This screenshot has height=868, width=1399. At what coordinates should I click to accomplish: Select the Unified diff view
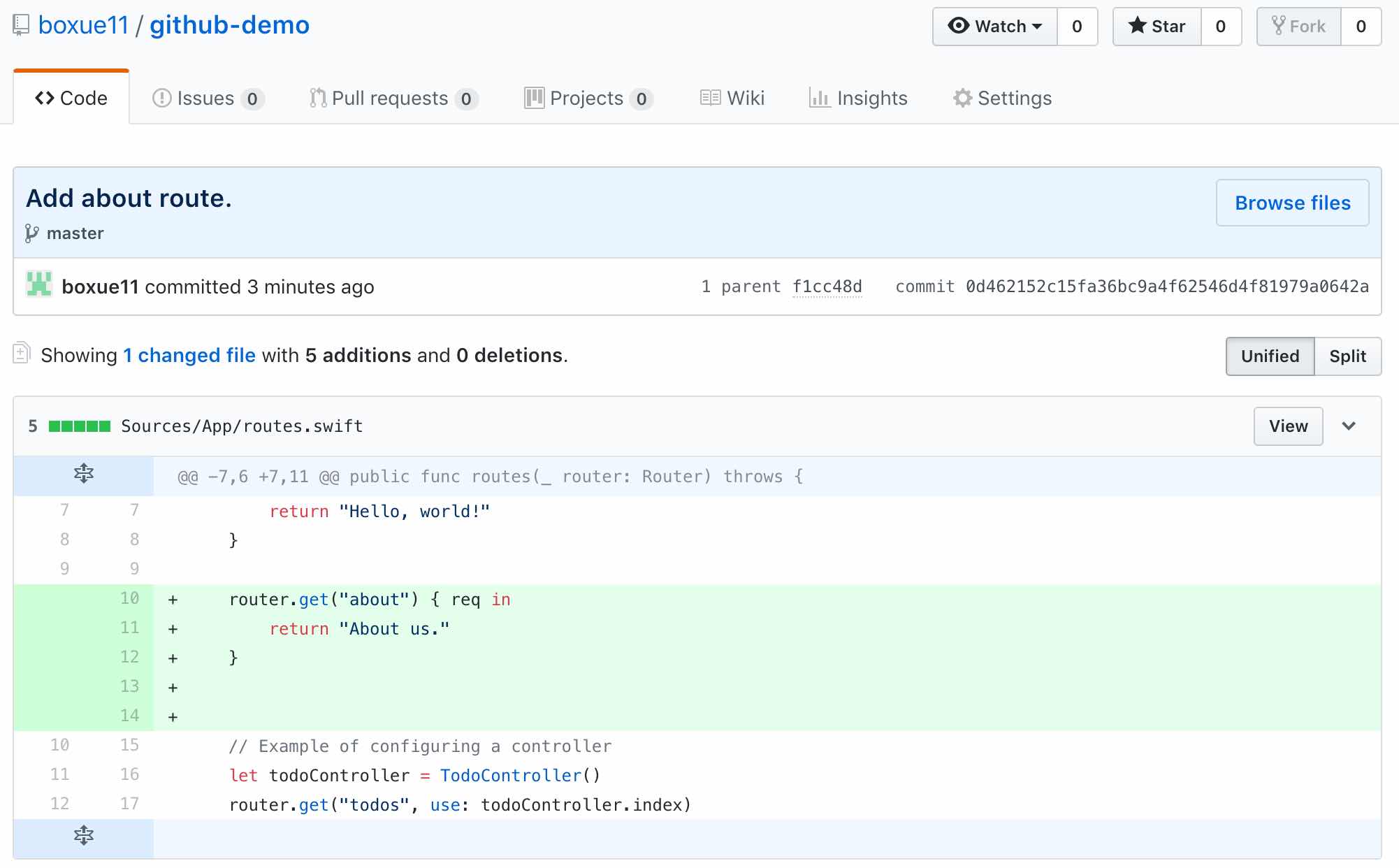point(1270,356)
